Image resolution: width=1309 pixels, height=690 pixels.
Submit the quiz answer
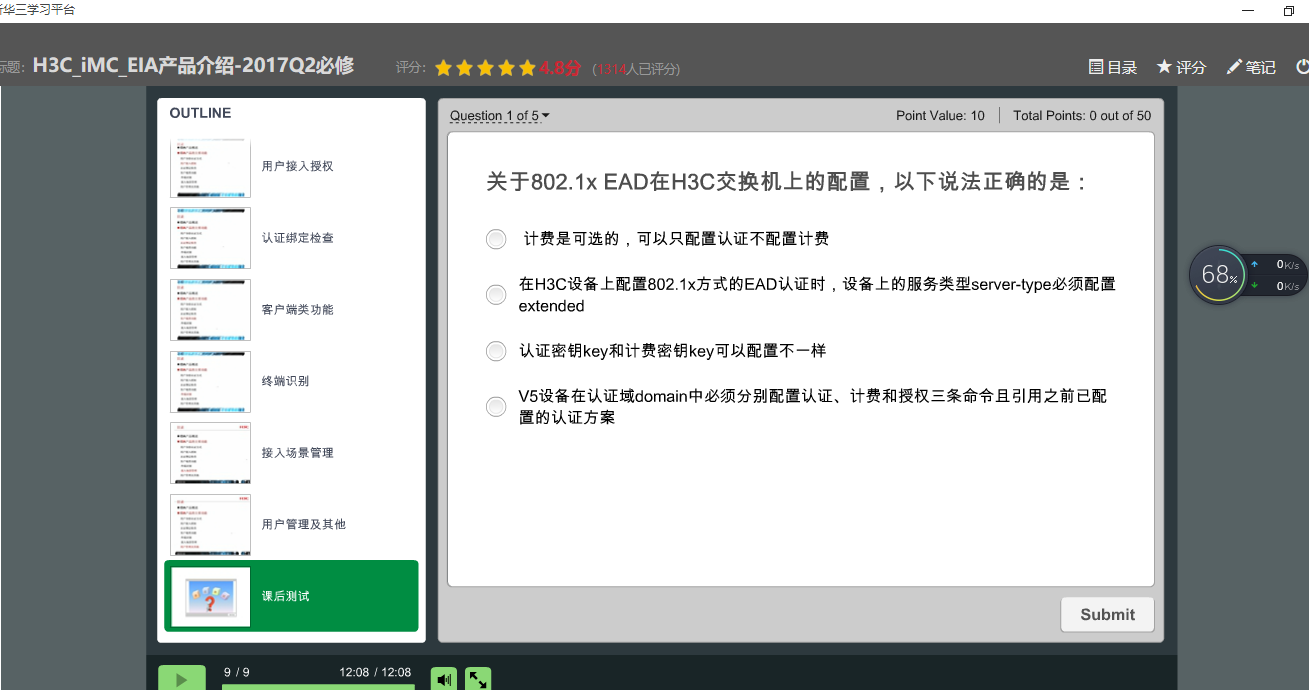(x=1107, y=615)
